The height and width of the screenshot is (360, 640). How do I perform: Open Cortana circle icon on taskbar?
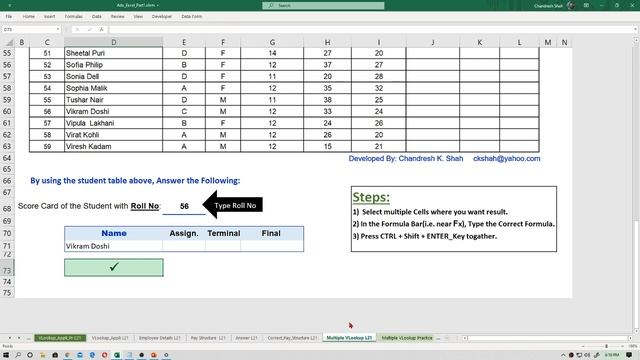30,355
